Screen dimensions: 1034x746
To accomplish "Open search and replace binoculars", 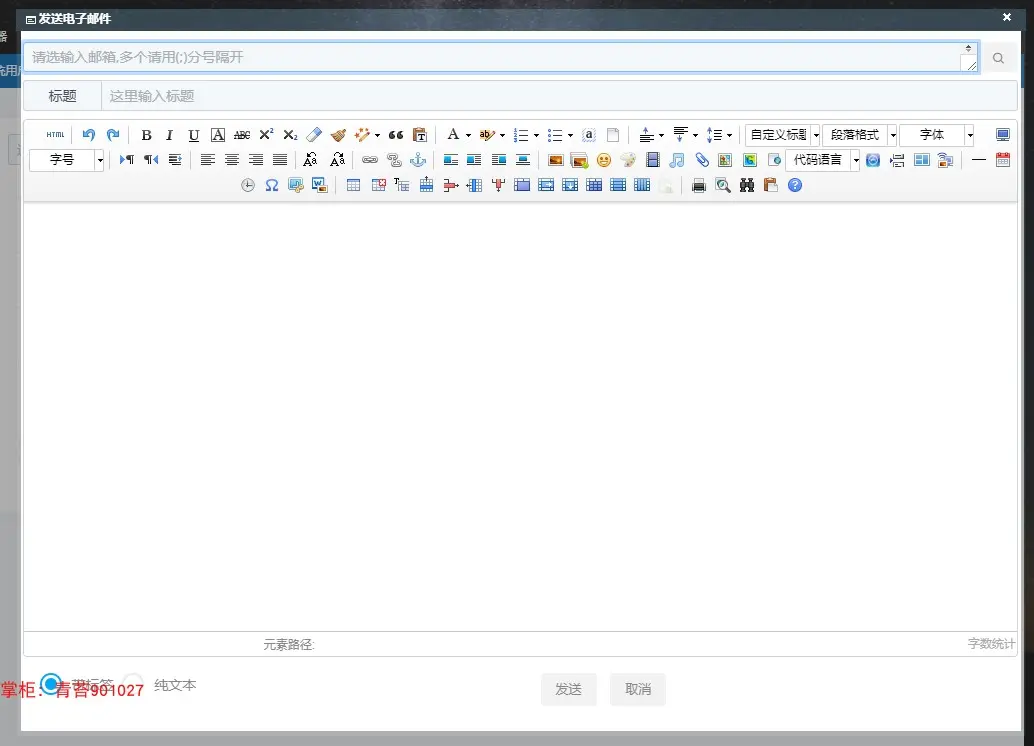I will click(x=746, y=185).
